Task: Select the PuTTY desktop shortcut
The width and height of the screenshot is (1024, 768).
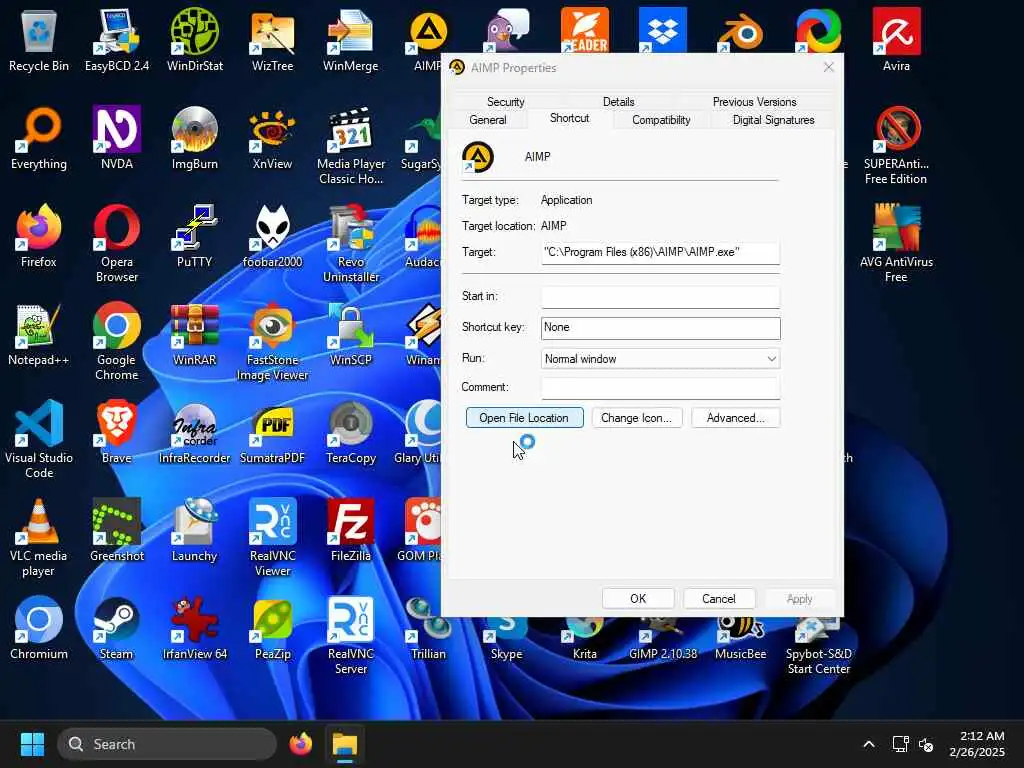Action: pyautogui.click(x=195, y=236)
